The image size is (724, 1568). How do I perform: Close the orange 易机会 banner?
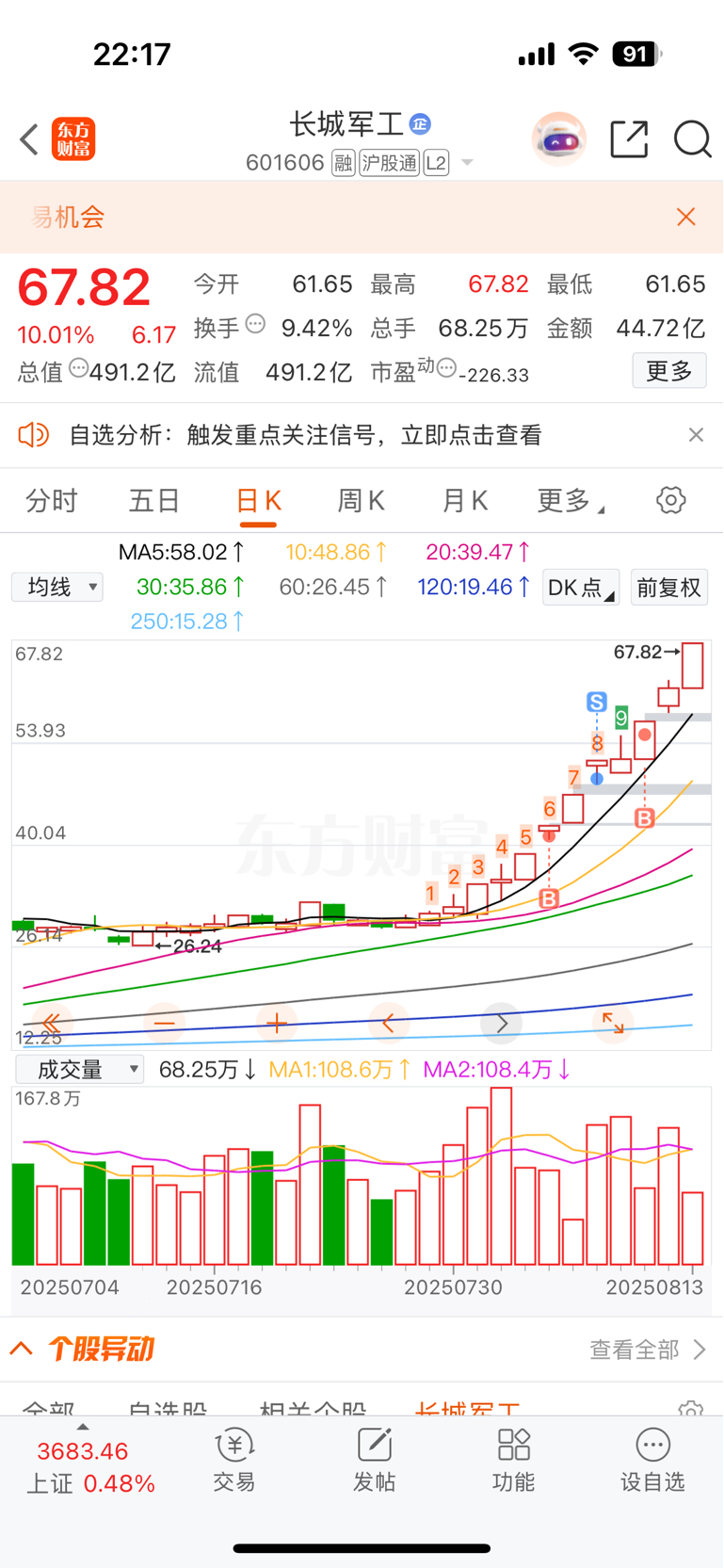(x=686, y=218)
